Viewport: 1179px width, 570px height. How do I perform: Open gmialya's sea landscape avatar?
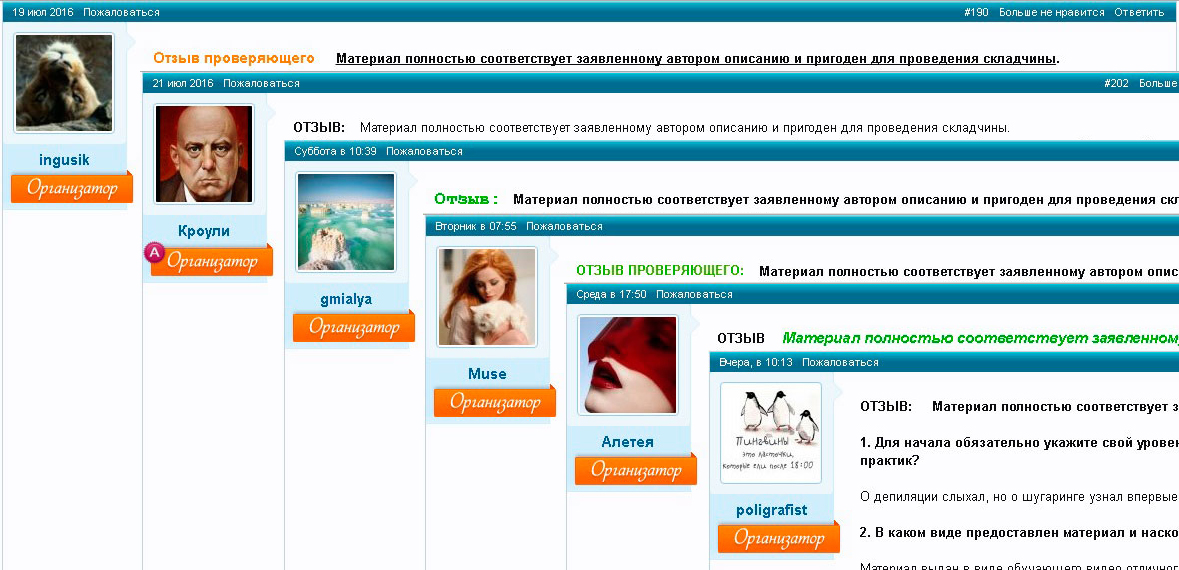pos(346,221)
